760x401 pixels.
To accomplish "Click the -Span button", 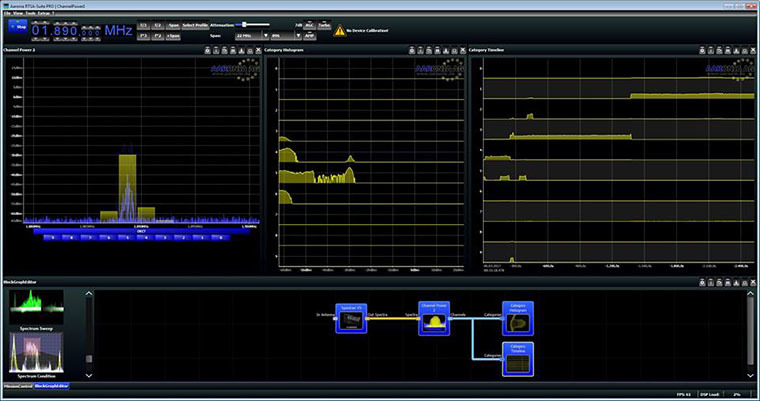I will (173, 25).
